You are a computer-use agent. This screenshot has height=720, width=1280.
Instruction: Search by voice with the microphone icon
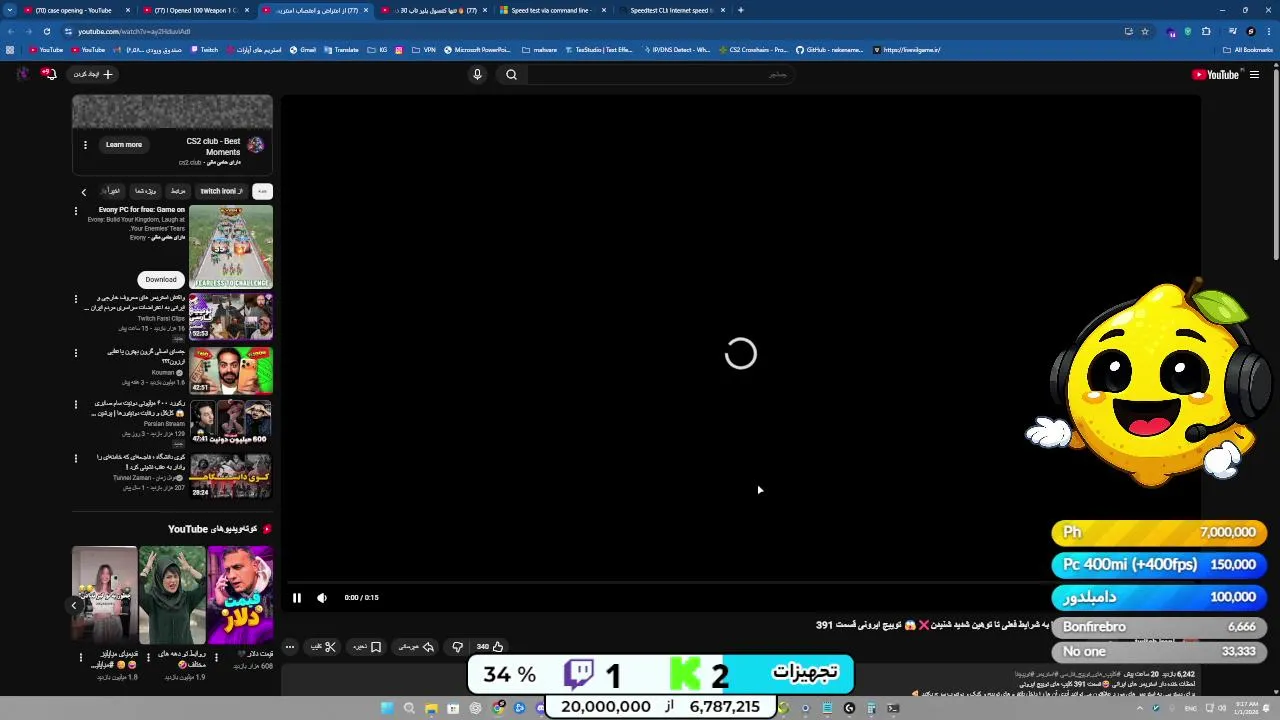coord(477,74)
